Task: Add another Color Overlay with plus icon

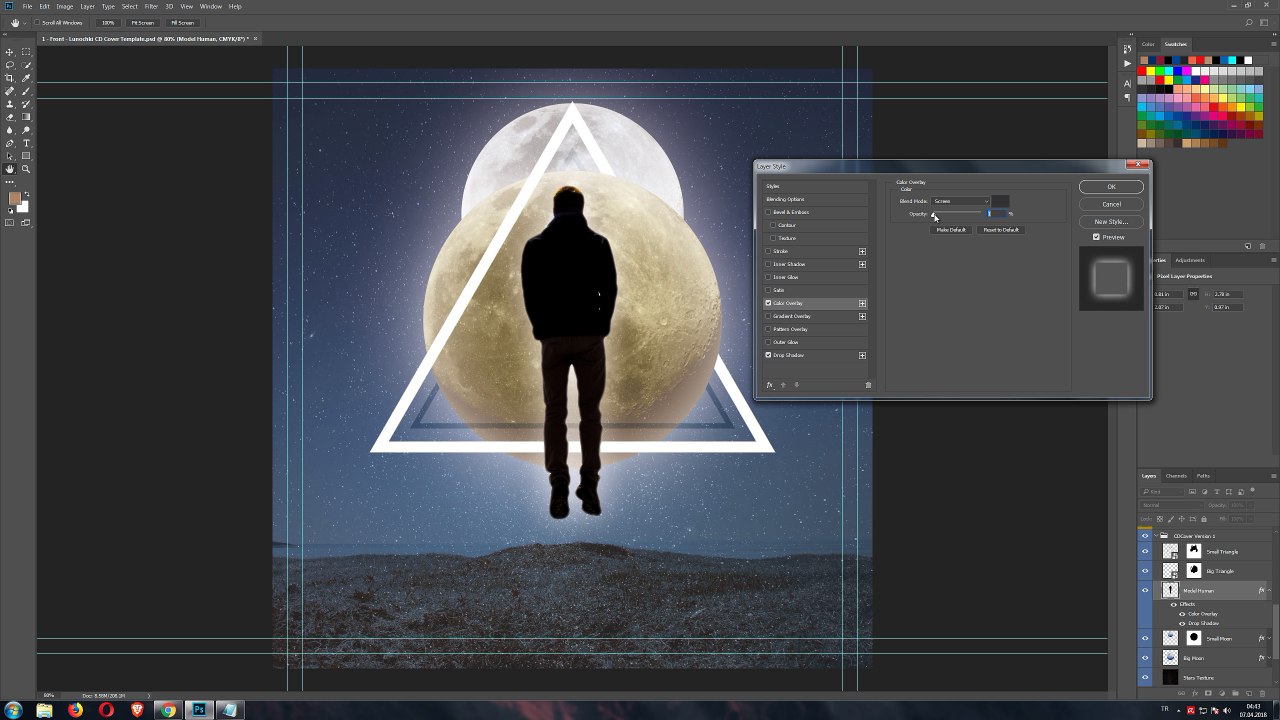Action: click(x=862, y=303)
